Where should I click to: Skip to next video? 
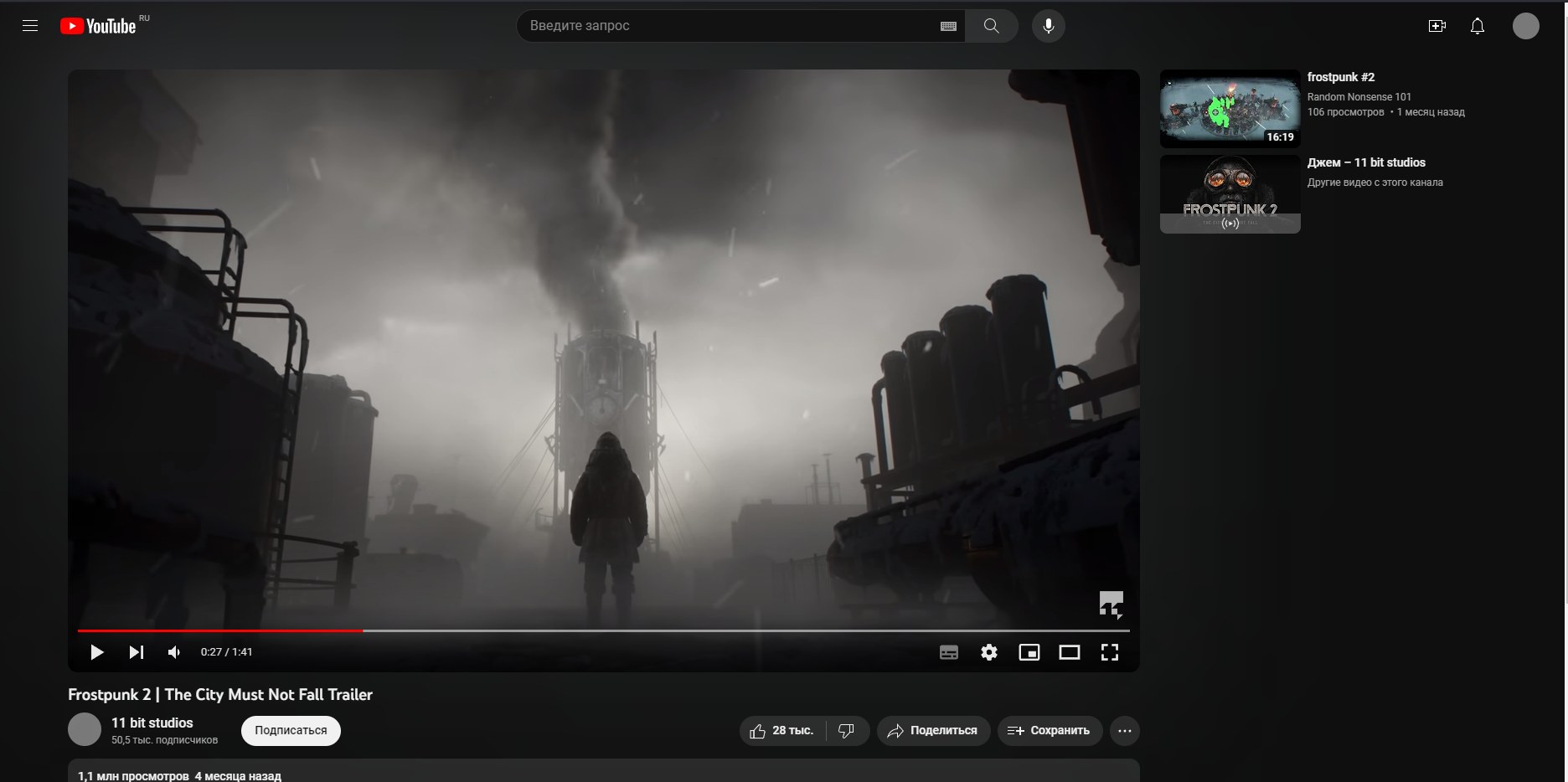click(x=137, y=652)
